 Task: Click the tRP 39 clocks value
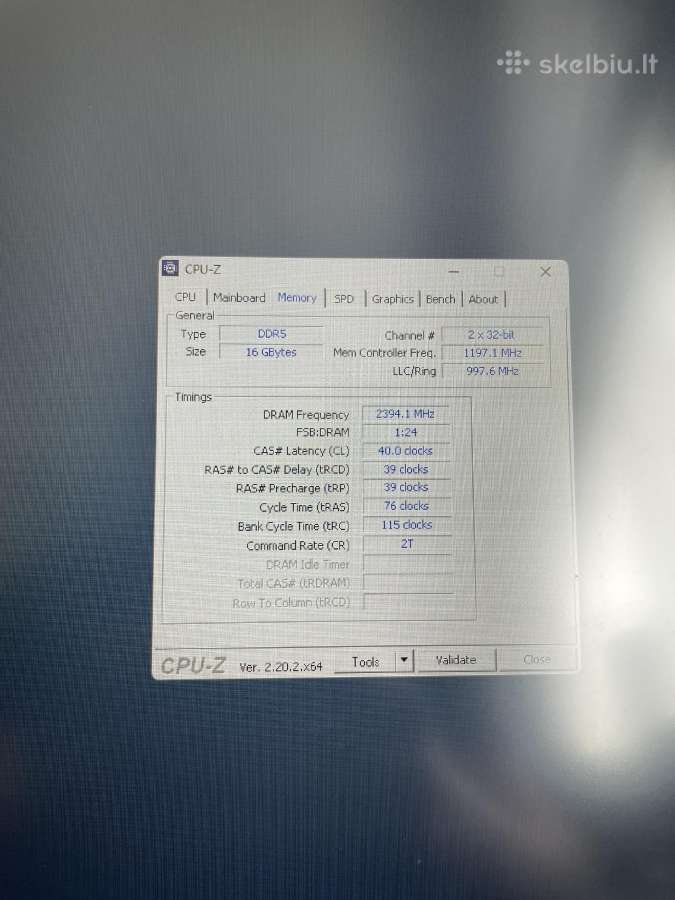406,487
